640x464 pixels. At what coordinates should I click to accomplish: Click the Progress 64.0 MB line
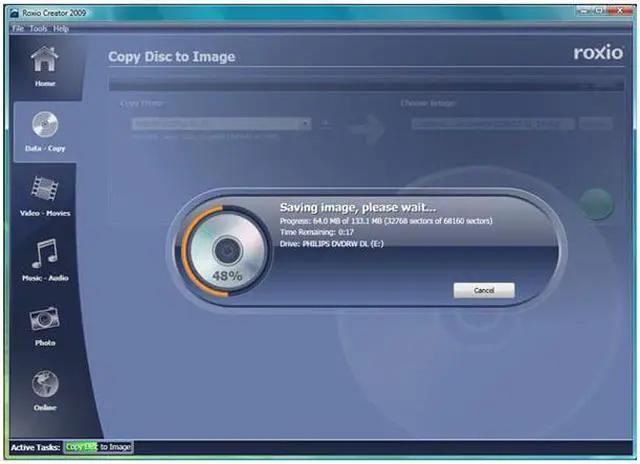tap(386, 221)
